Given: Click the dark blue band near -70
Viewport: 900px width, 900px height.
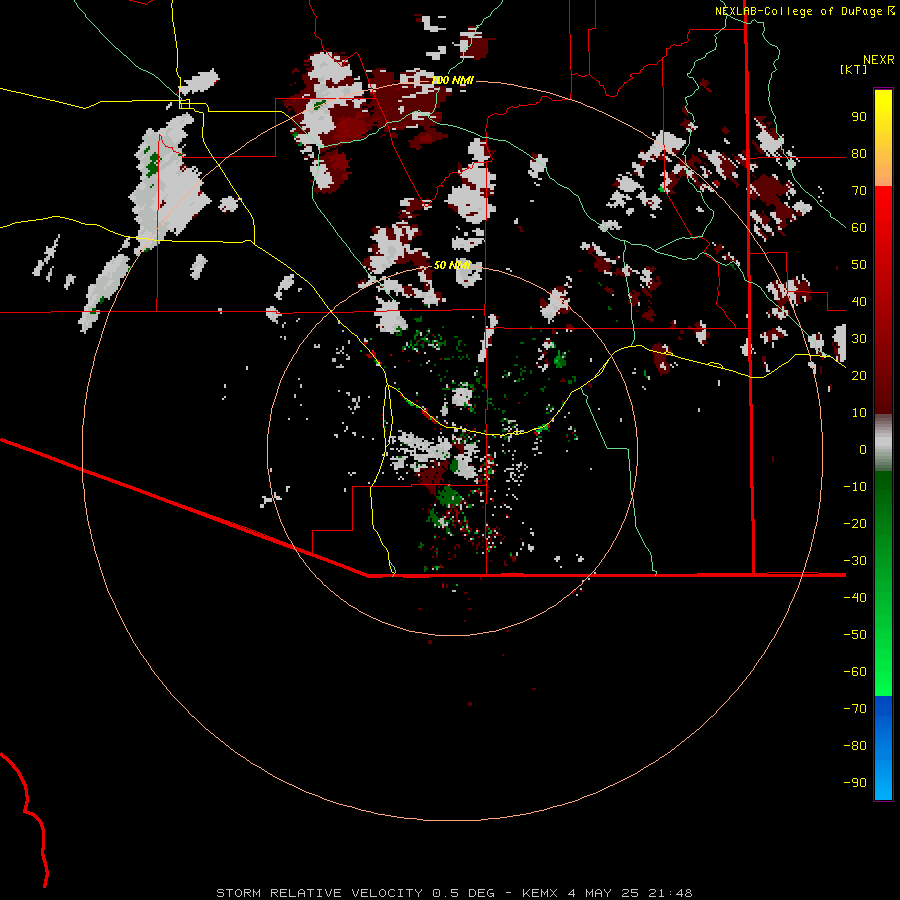Looking at the screenshot, I should pos(883,711).
